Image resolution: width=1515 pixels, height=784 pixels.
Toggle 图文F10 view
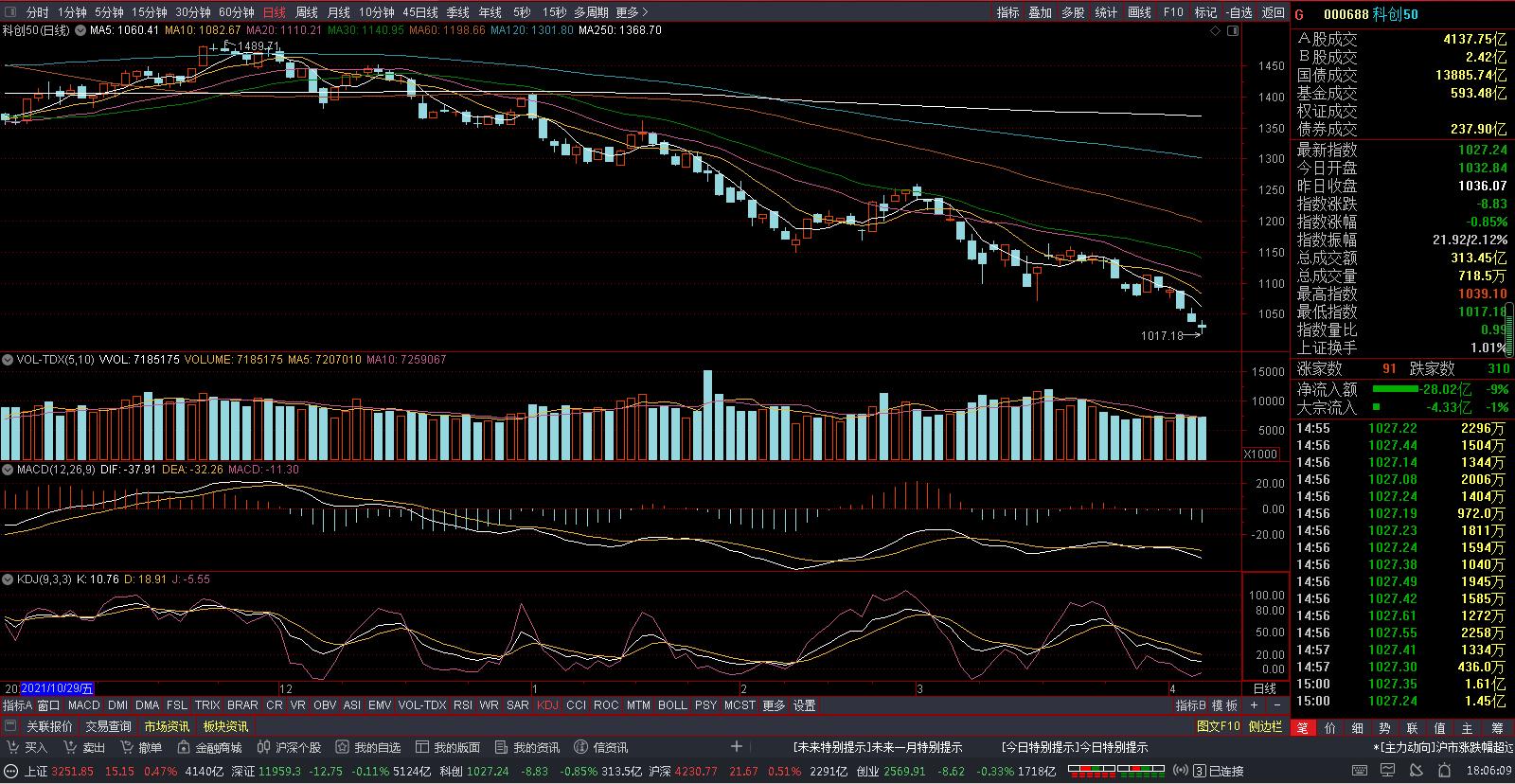point(1218,726)
